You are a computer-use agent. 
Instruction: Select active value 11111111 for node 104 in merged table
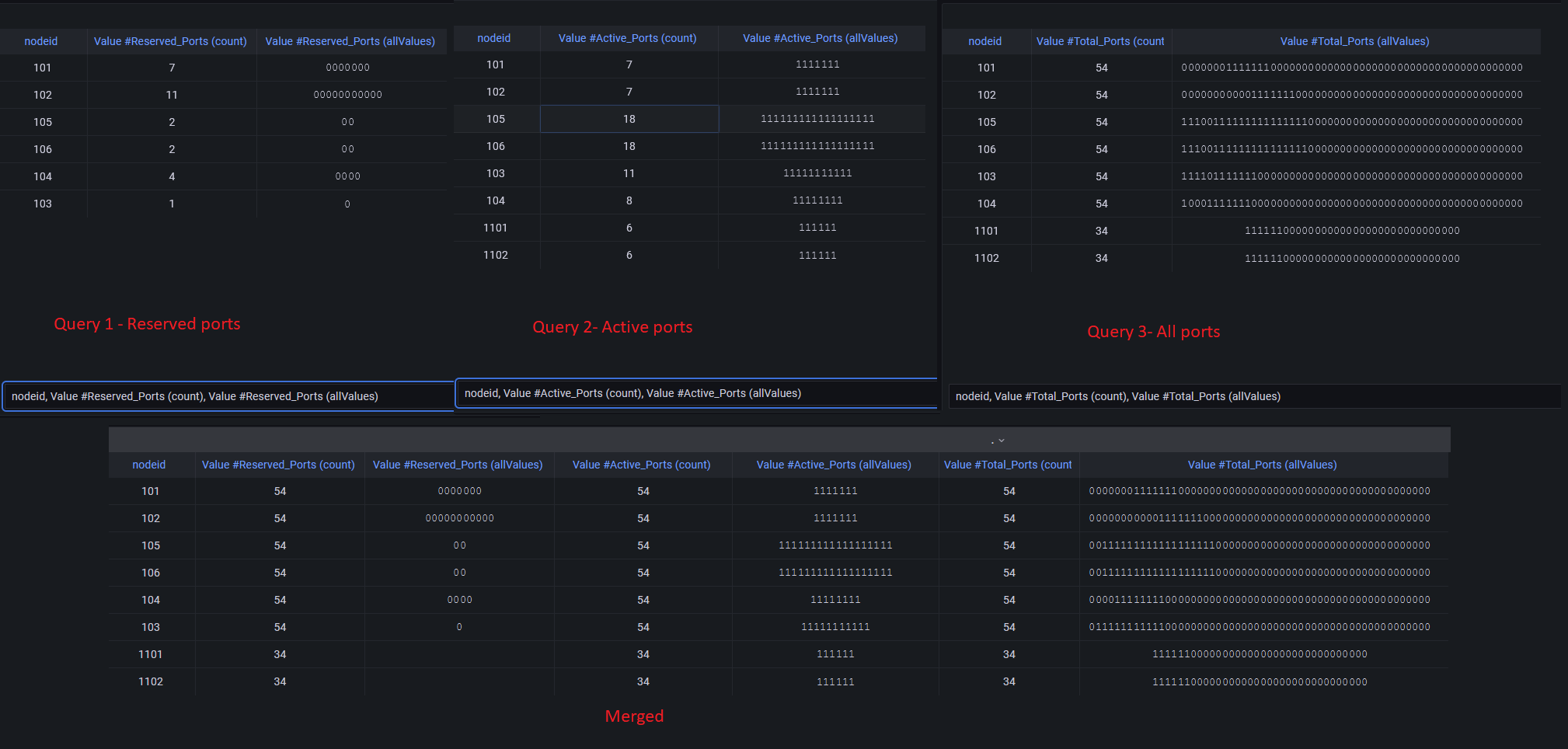click(836, 600)
